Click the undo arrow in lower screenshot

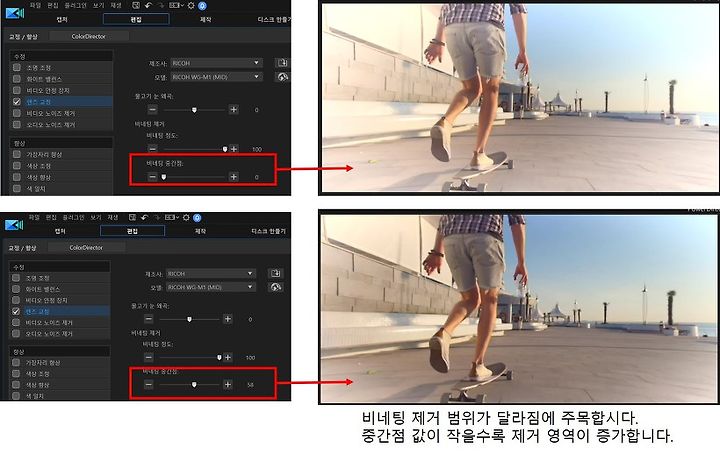(x=144, y=218)
